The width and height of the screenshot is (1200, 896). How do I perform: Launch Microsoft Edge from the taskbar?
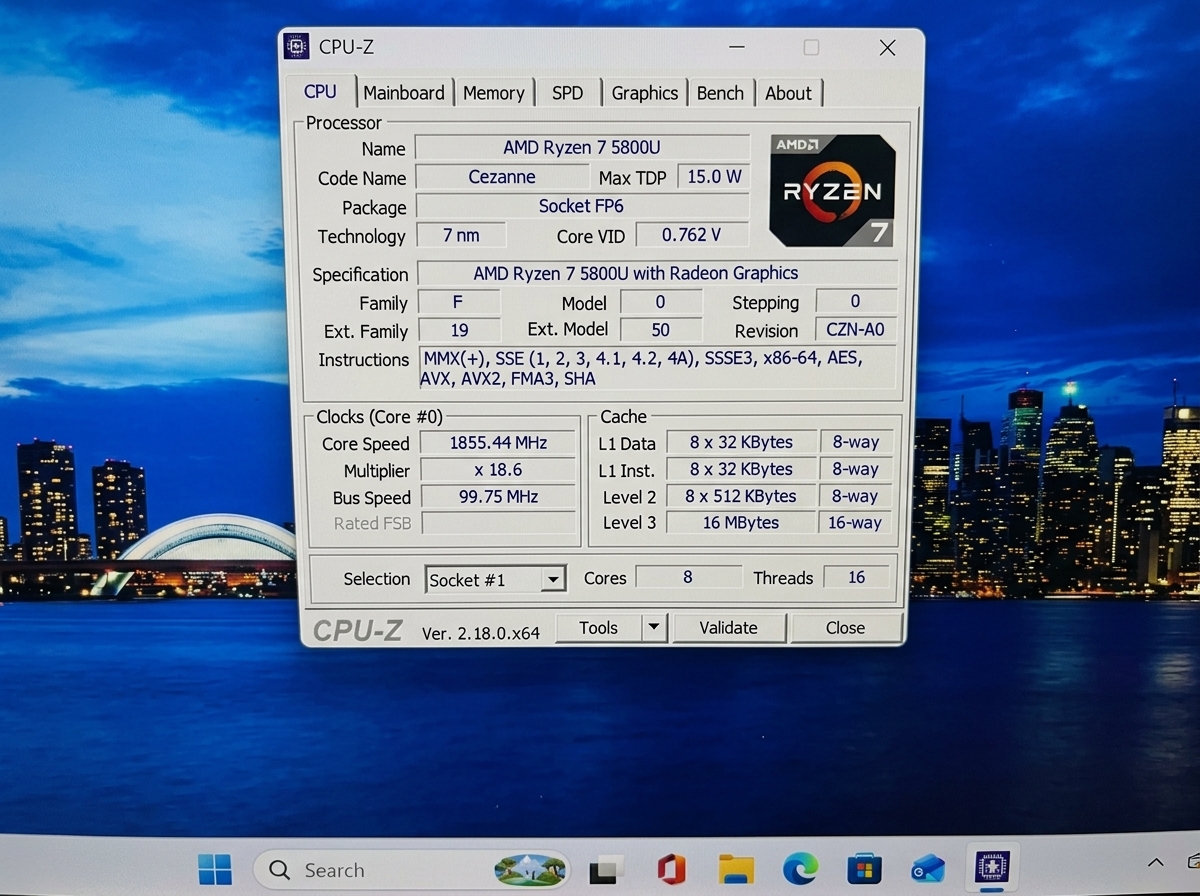point(800,869)
